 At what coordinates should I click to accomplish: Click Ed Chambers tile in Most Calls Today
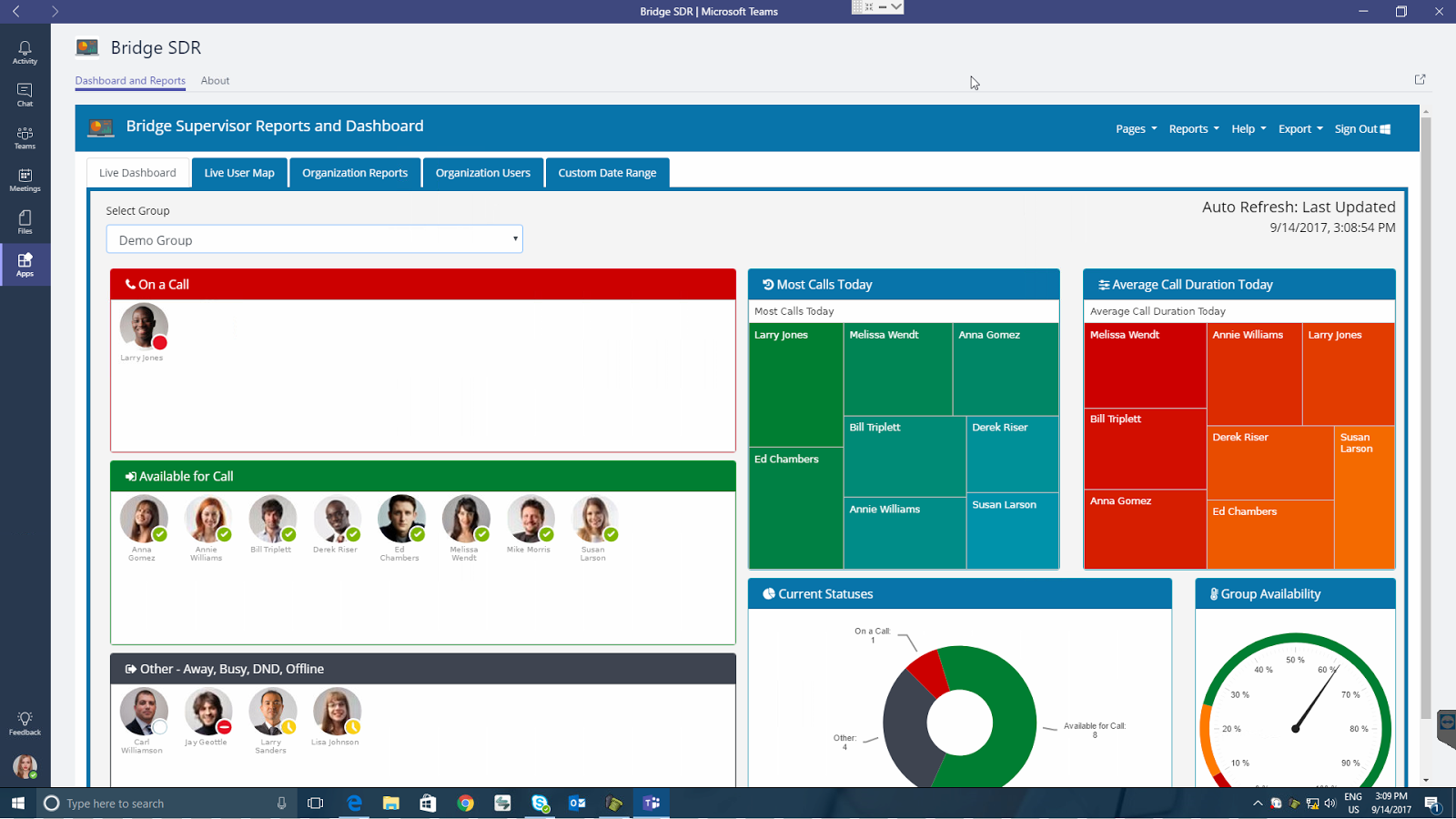[x=796, y=508]
